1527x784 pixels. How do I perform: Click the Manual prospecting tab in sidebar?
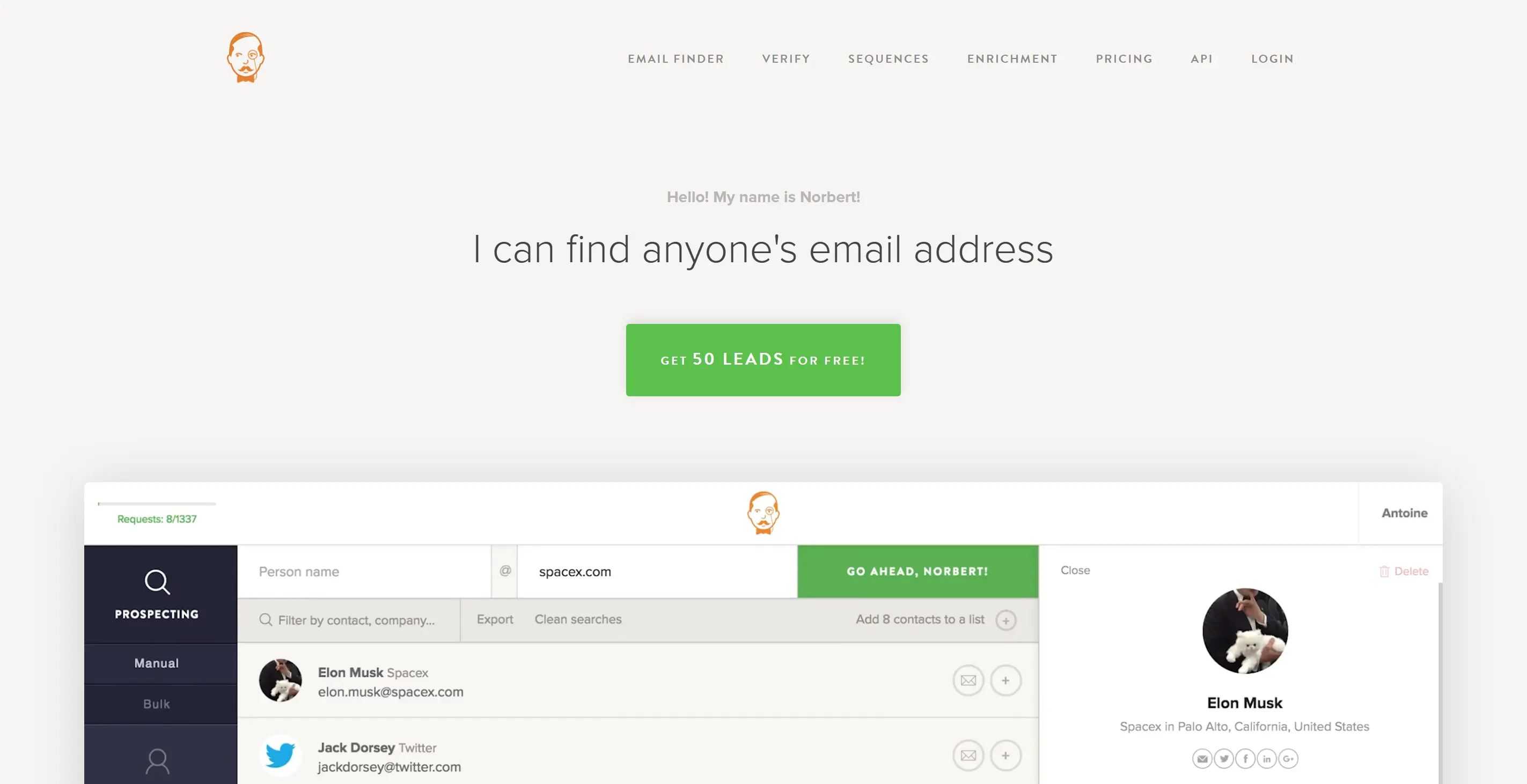(x=156, y=663)
